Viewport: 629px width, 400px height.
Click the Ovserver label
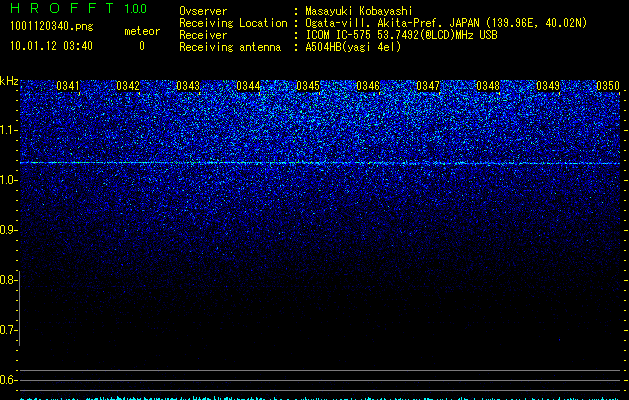click(203, 11)
